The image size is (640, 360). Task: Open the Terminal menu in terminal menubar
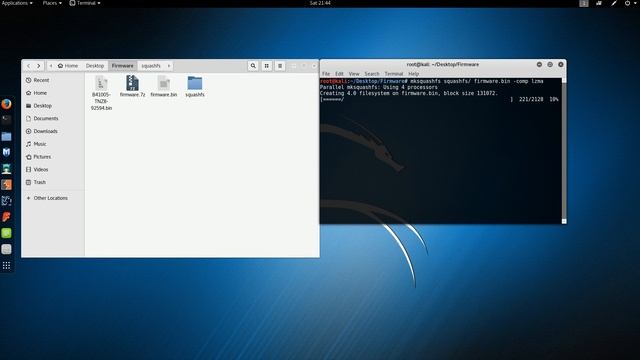coord(394,74)
